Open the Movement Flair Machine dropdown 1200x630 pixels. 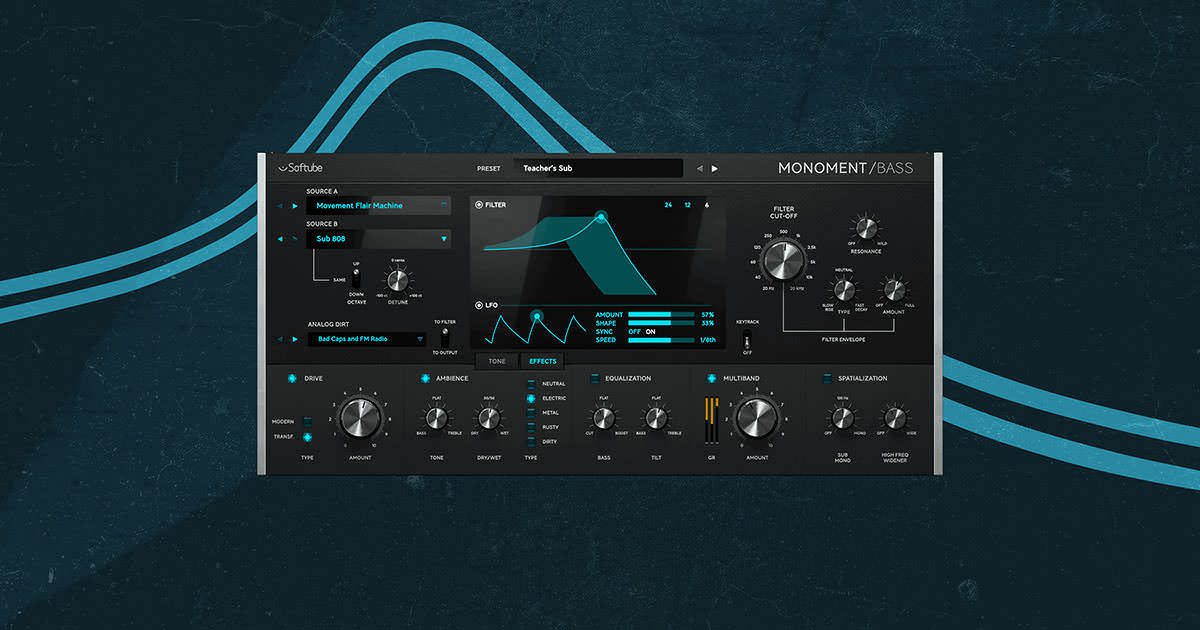click(378, 206)
